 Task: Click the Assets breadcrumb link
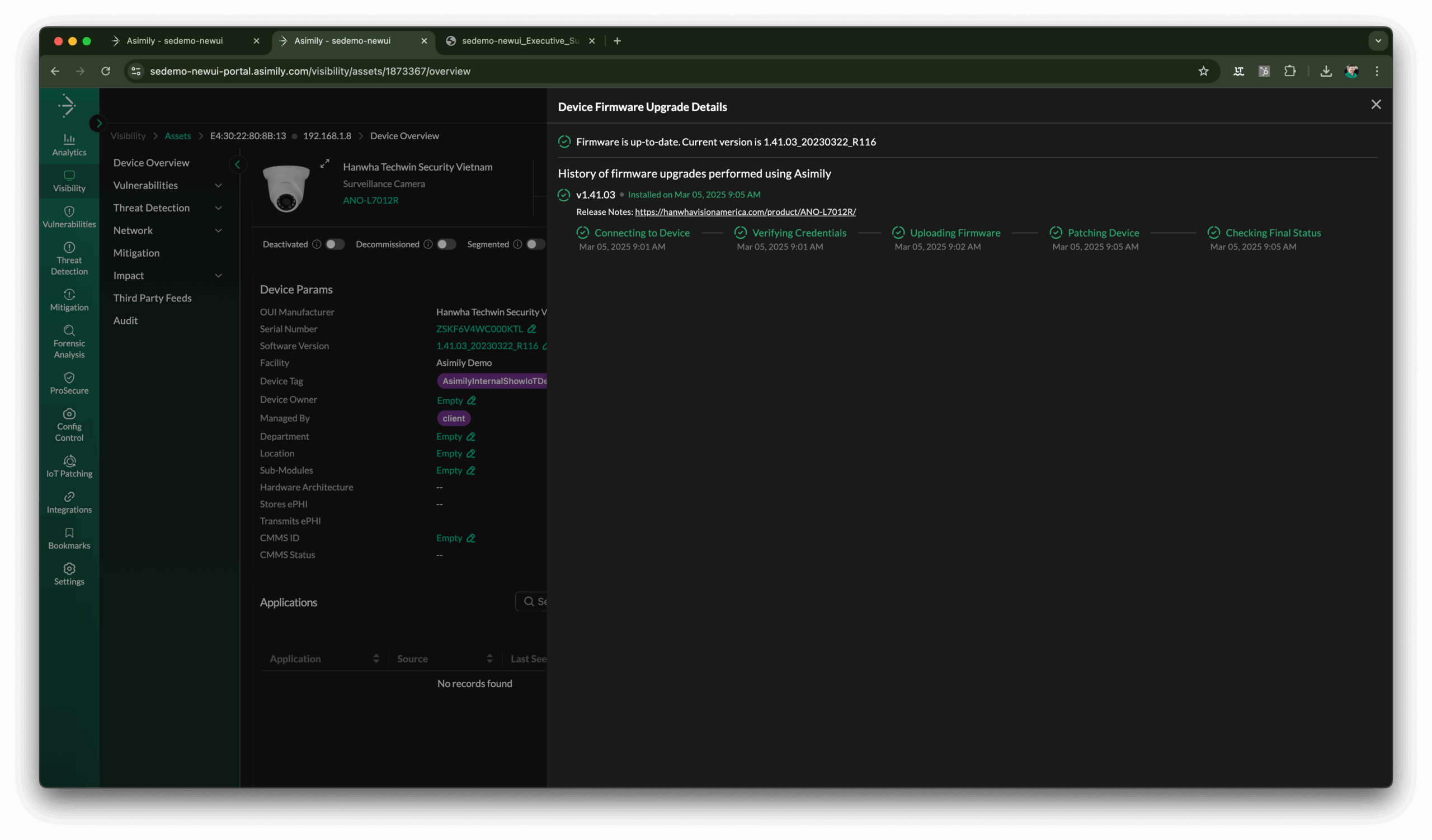pos(178,136)
